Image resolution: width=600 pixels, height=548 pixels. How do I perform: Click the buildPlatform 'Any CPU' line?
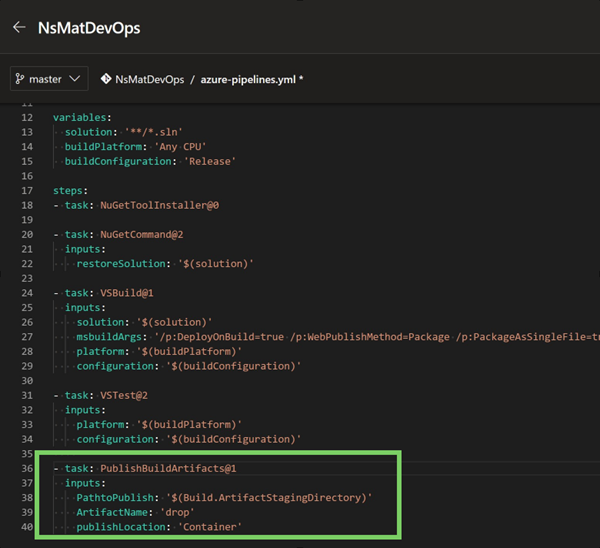tap(135, 147)
